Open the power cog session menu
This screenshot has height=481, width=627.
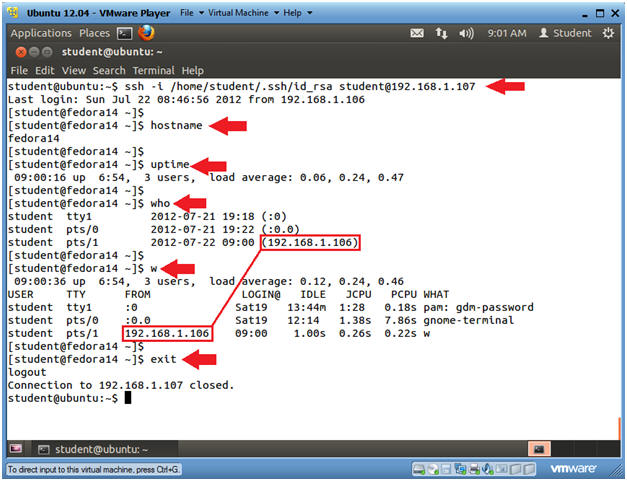(x=608, y=33)
